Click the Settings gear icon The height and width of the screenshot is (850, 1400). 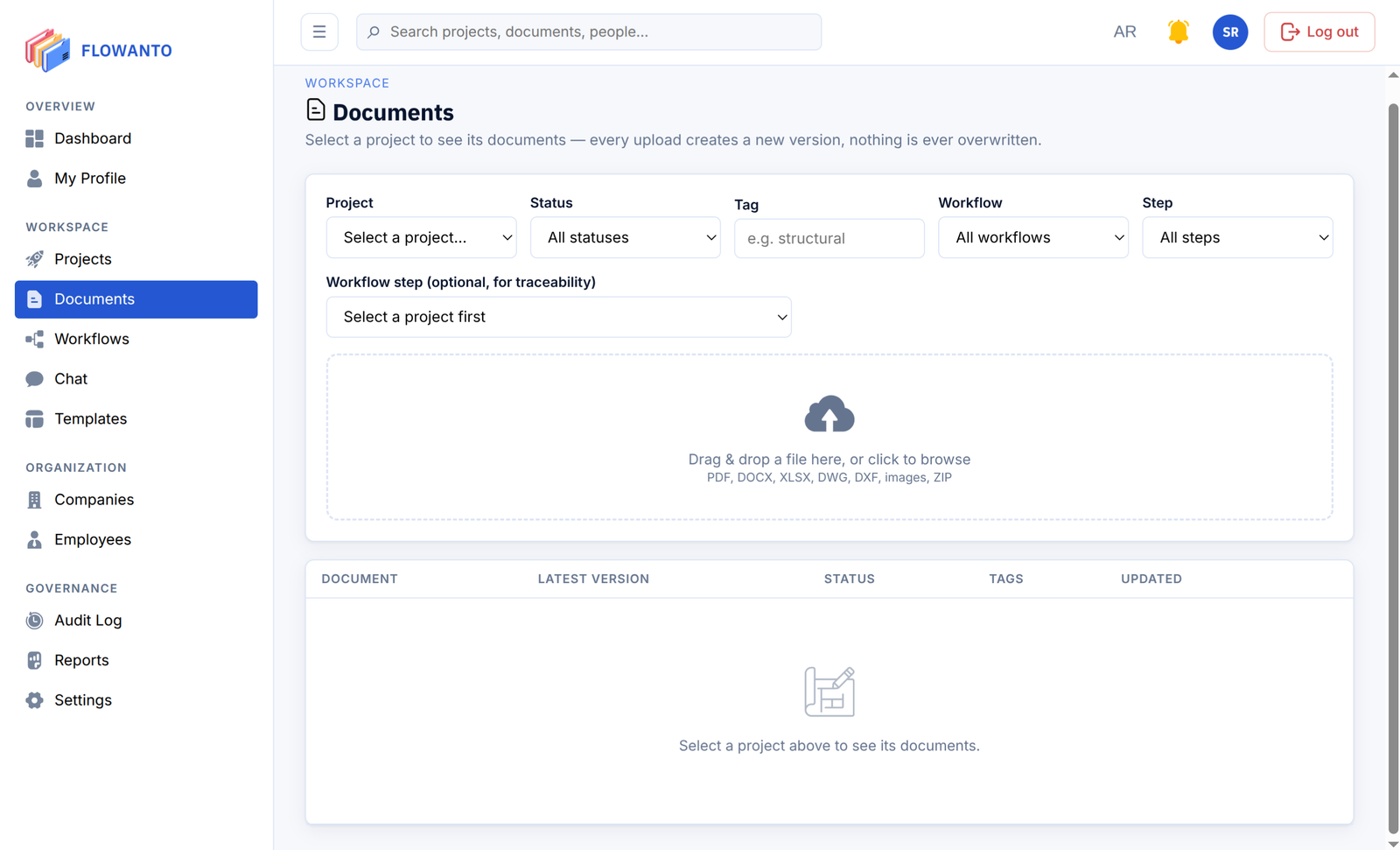click(x=34, y=700)
